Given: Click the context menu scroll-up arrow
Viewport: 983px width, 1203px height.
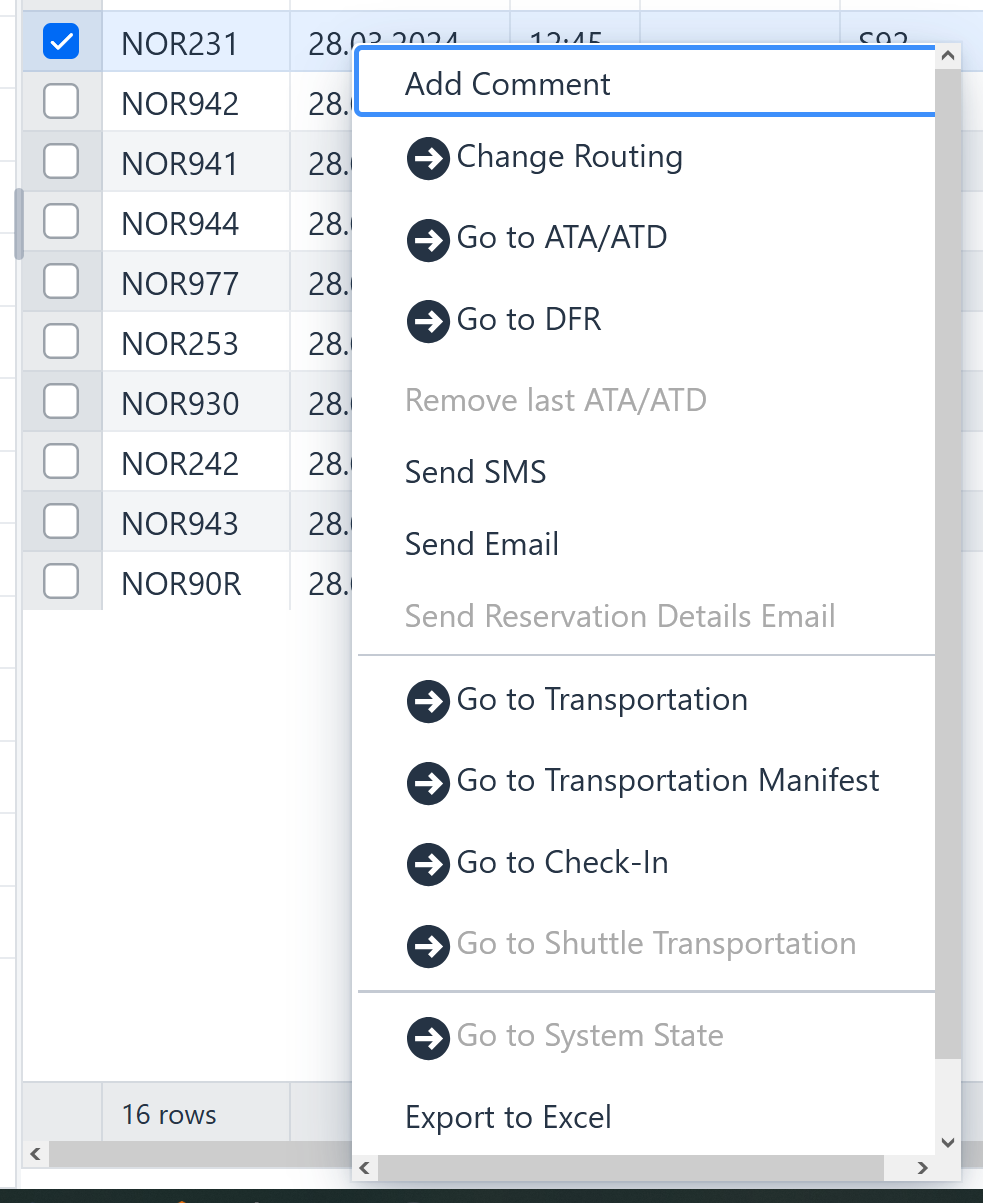Looking at the screenshot, I should [x=948, y=57].
